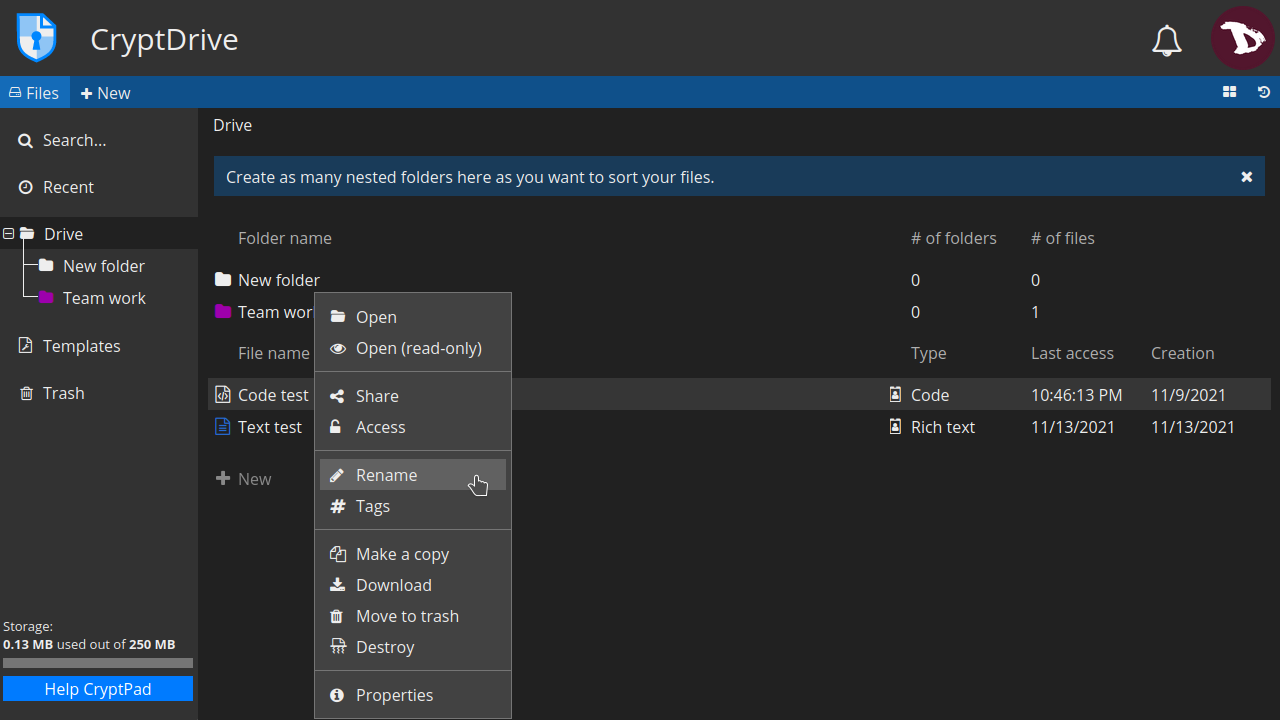Open Templates in the sidebar
The width and height of the screenshot is (1280, 720).
tap(99, 346)
